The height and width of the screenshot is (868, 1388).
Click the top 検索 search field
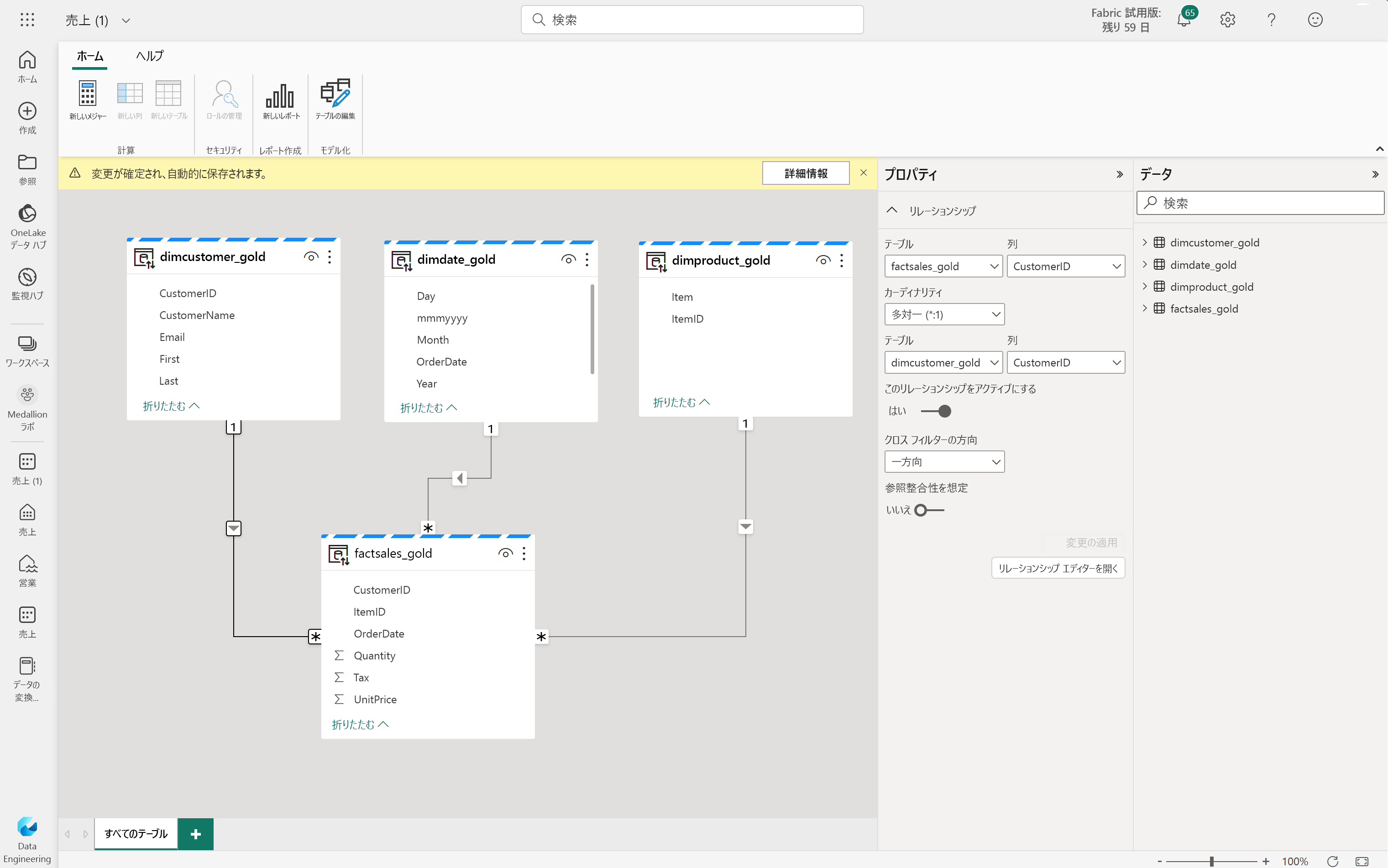(691, 20)
